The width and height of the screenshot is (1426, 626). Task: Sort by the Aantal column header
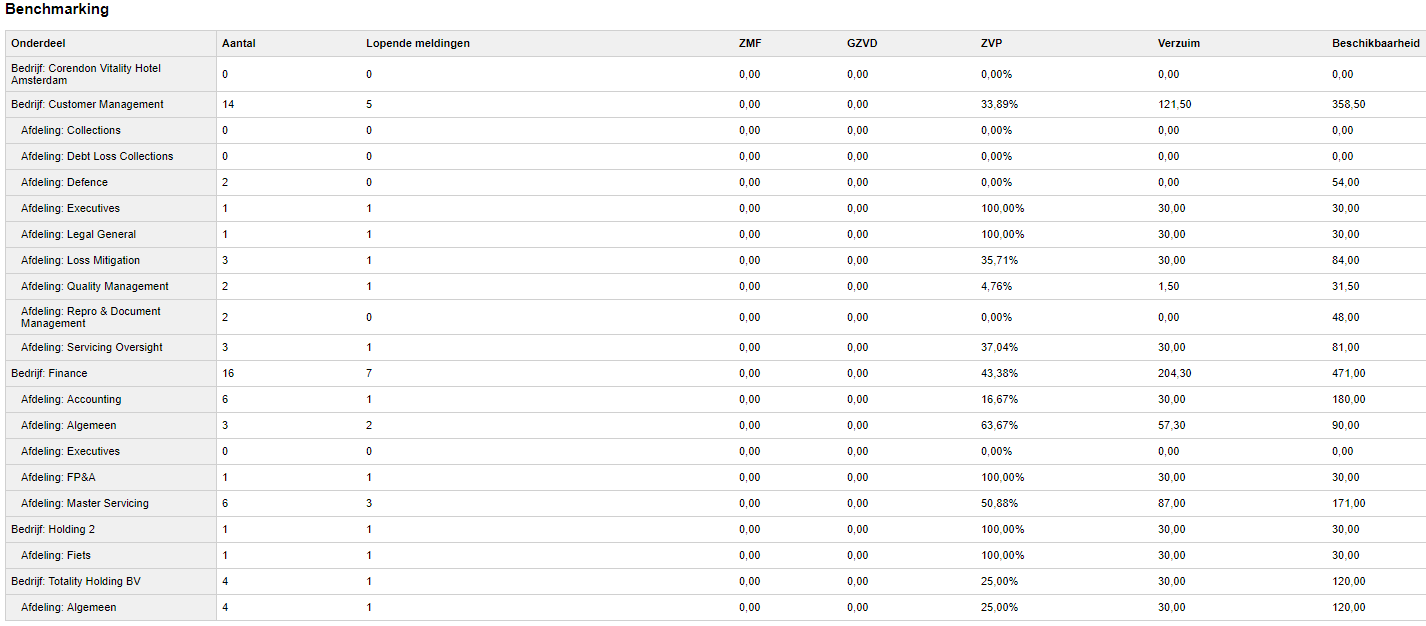tap(239, 44)
